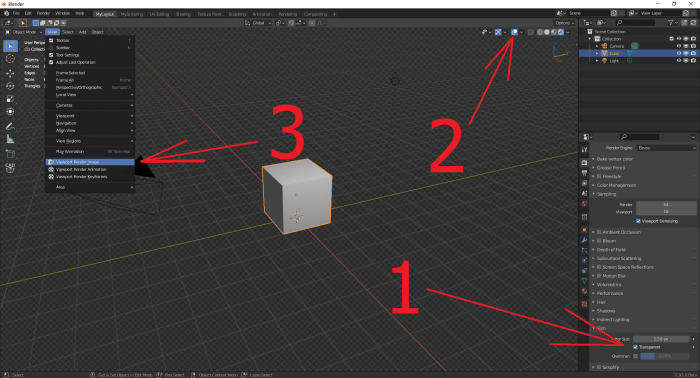The image size is (700, 378).
Task: Uncheck the Transparent film checkbox
Action: [636, 347]
